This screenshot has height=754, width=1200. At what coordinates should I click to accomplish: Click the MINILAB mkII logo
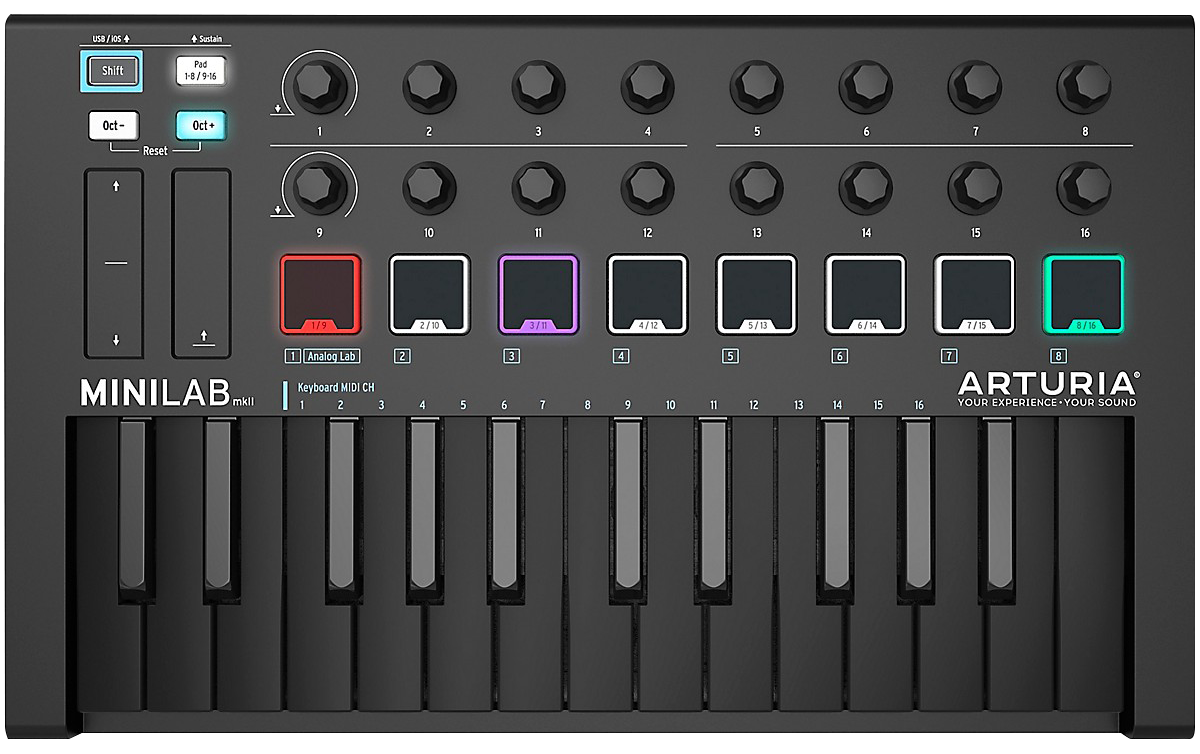tap(168, 392)
